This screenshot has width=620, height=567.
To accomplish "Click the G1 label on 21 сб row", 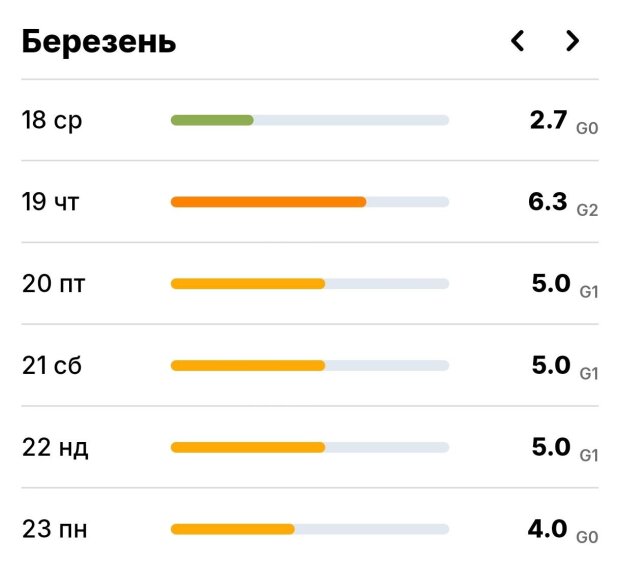I will click(588, 372).
